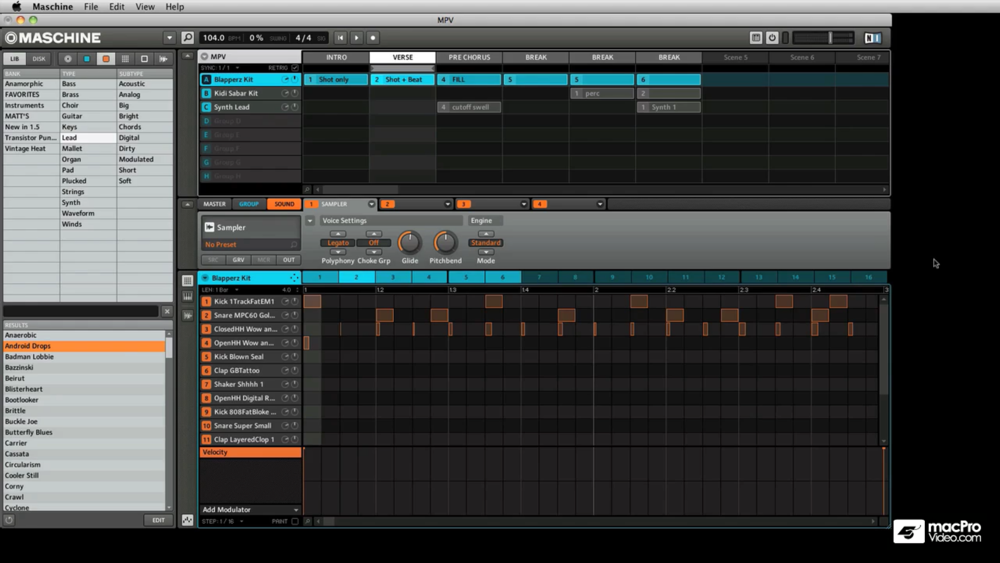Switch to the GROUP tab
1000x563 pixels.
[249, 204]
